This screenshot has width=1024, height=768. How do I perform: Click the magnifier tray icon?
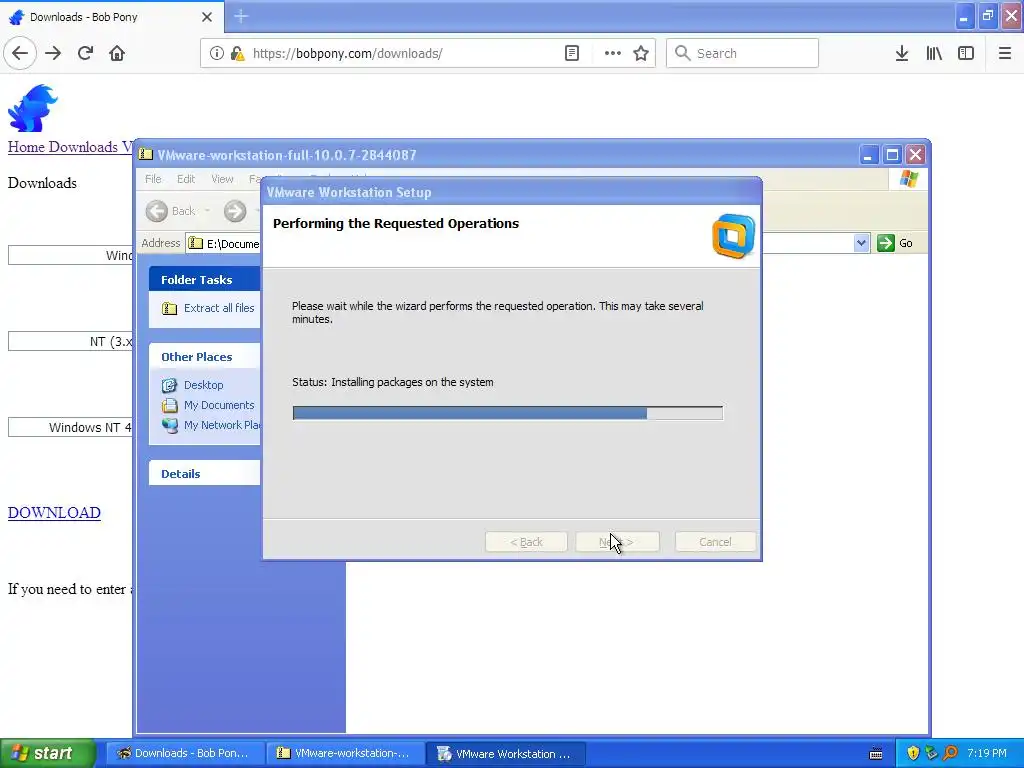(x=951, y=753)
